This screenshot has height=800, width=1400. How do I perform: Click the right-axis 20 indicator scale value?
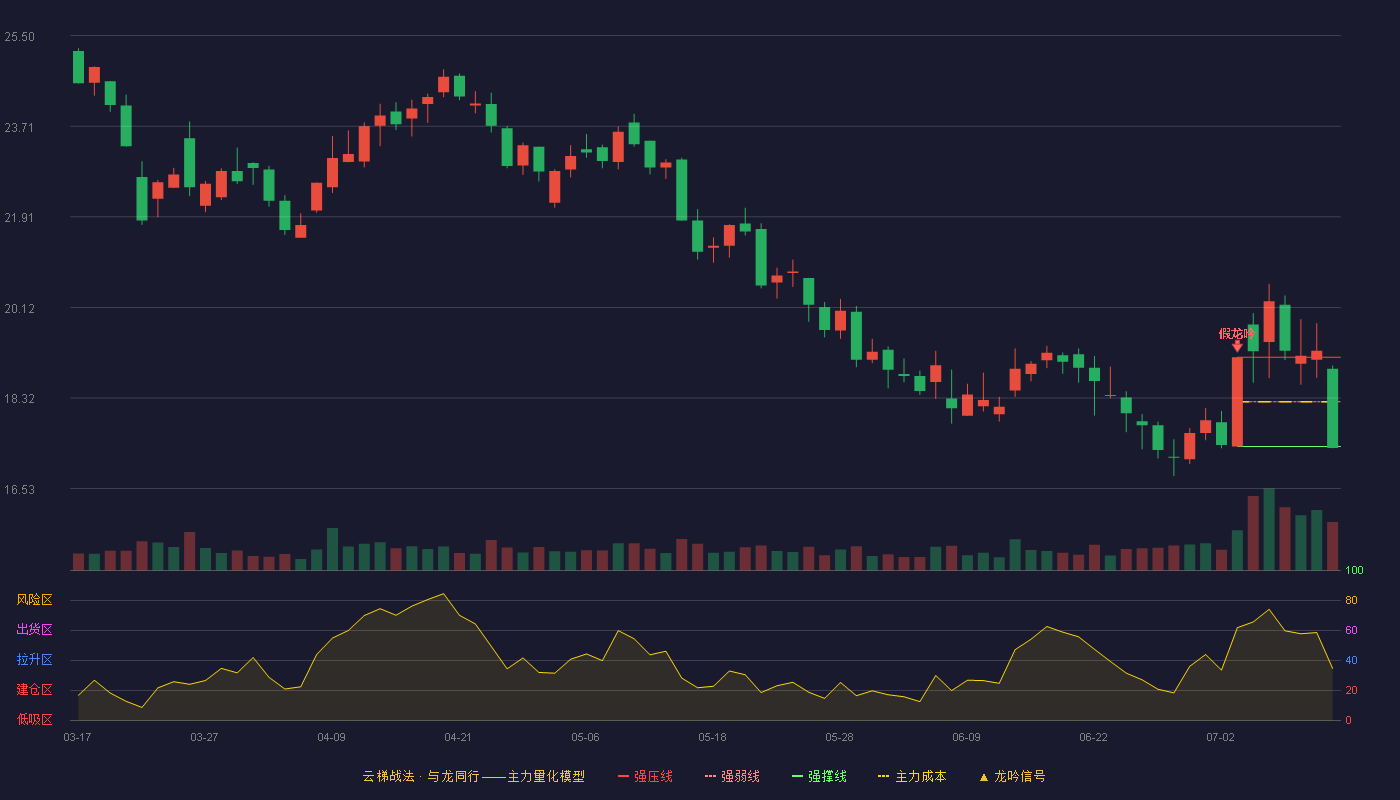click(1351, 691)
